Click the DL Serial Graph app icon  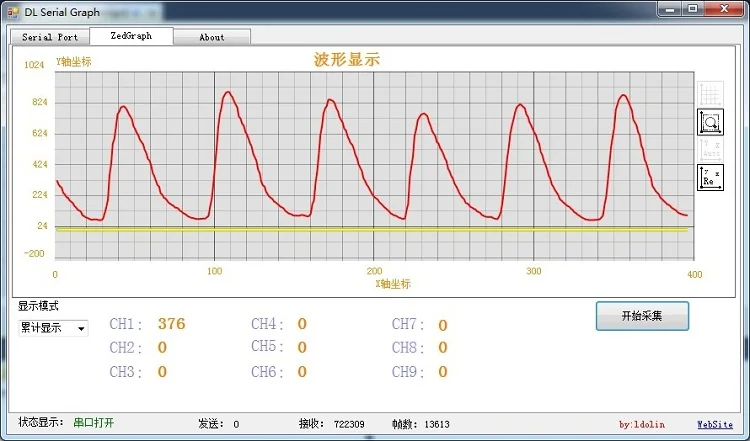click(x=13, y=12)
